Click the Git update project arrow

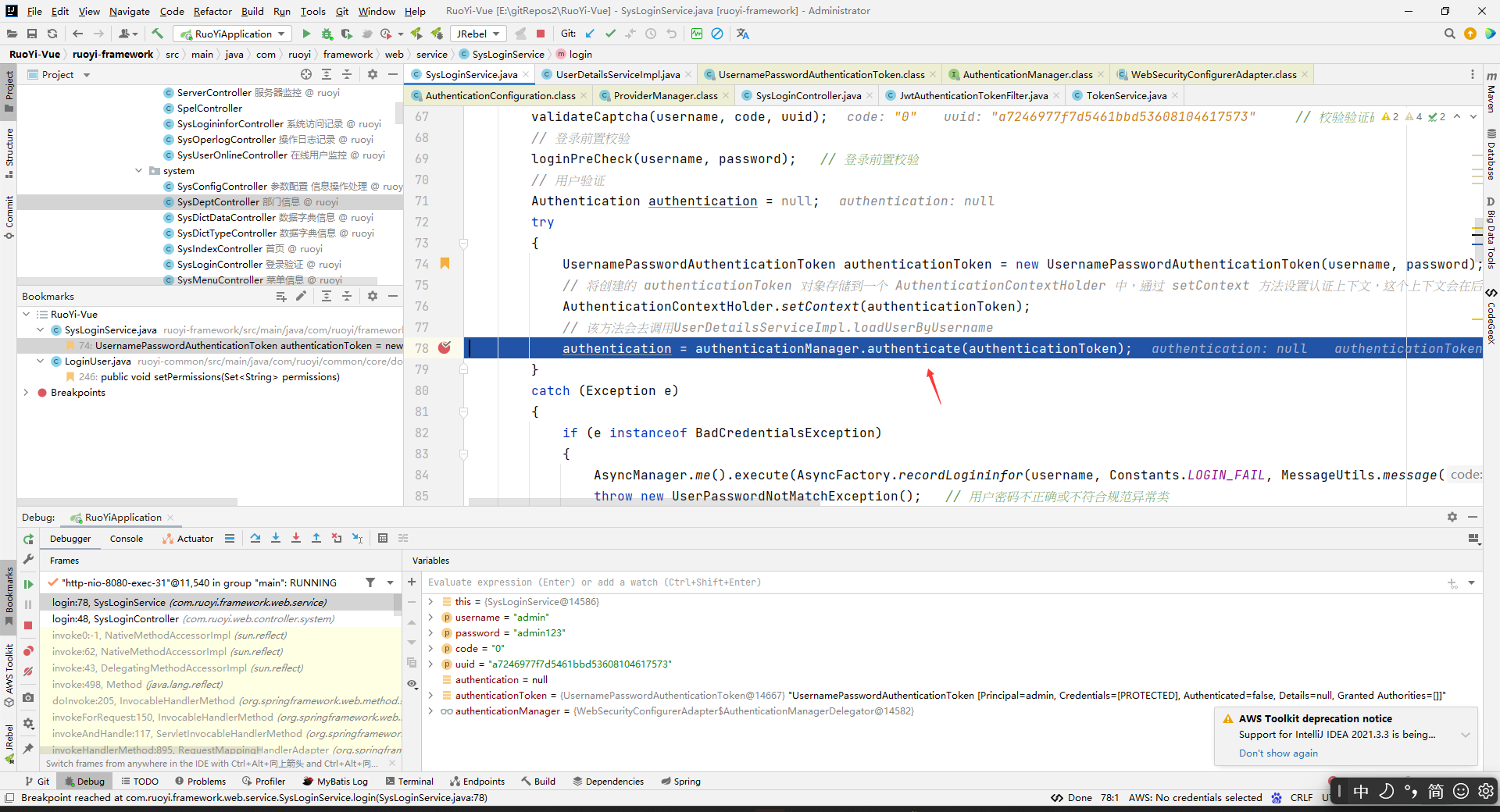[590, 34]
